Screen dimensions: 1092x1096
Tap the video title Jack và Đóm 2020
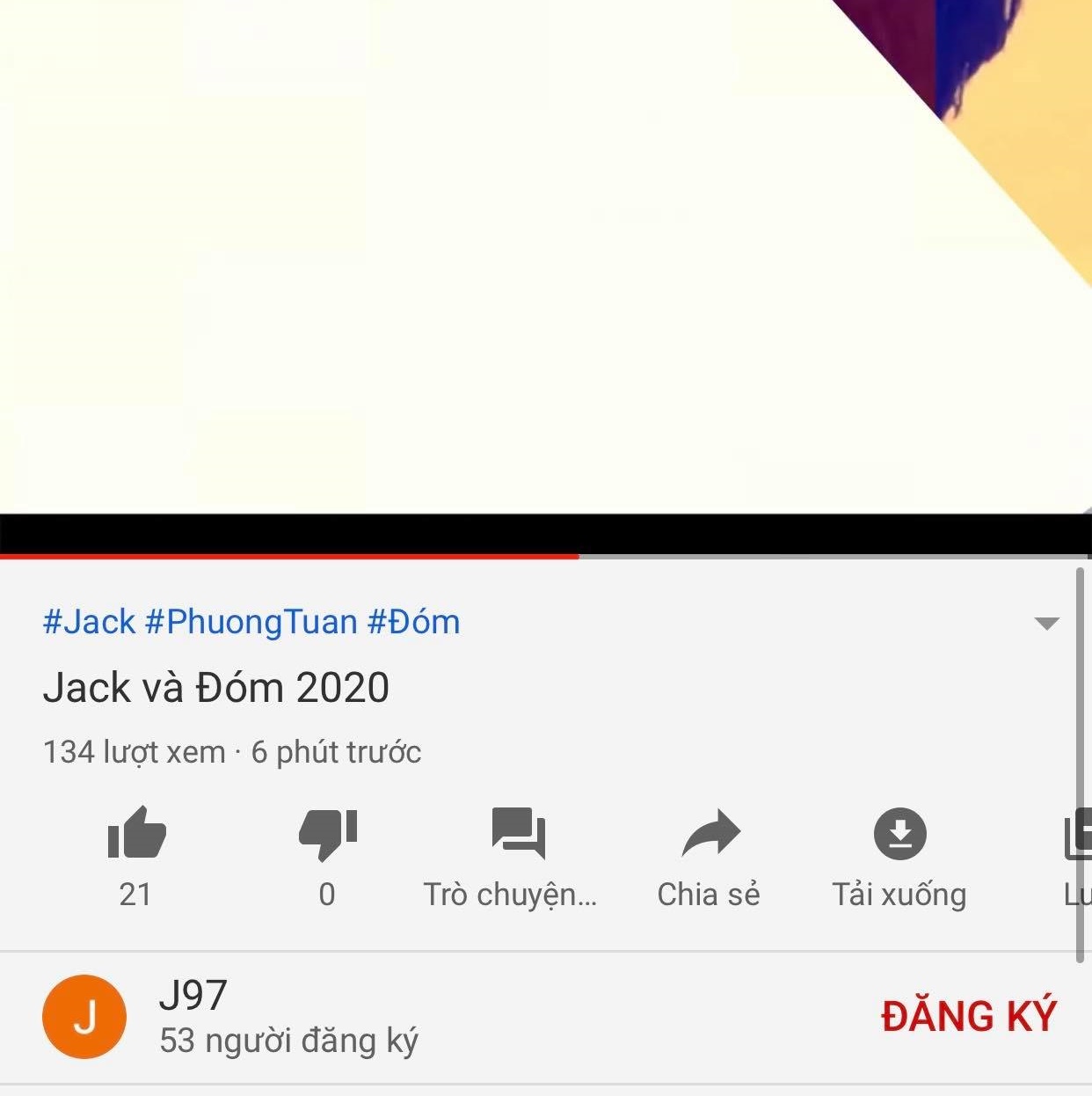pyautogui.click(x=215, y=687)
